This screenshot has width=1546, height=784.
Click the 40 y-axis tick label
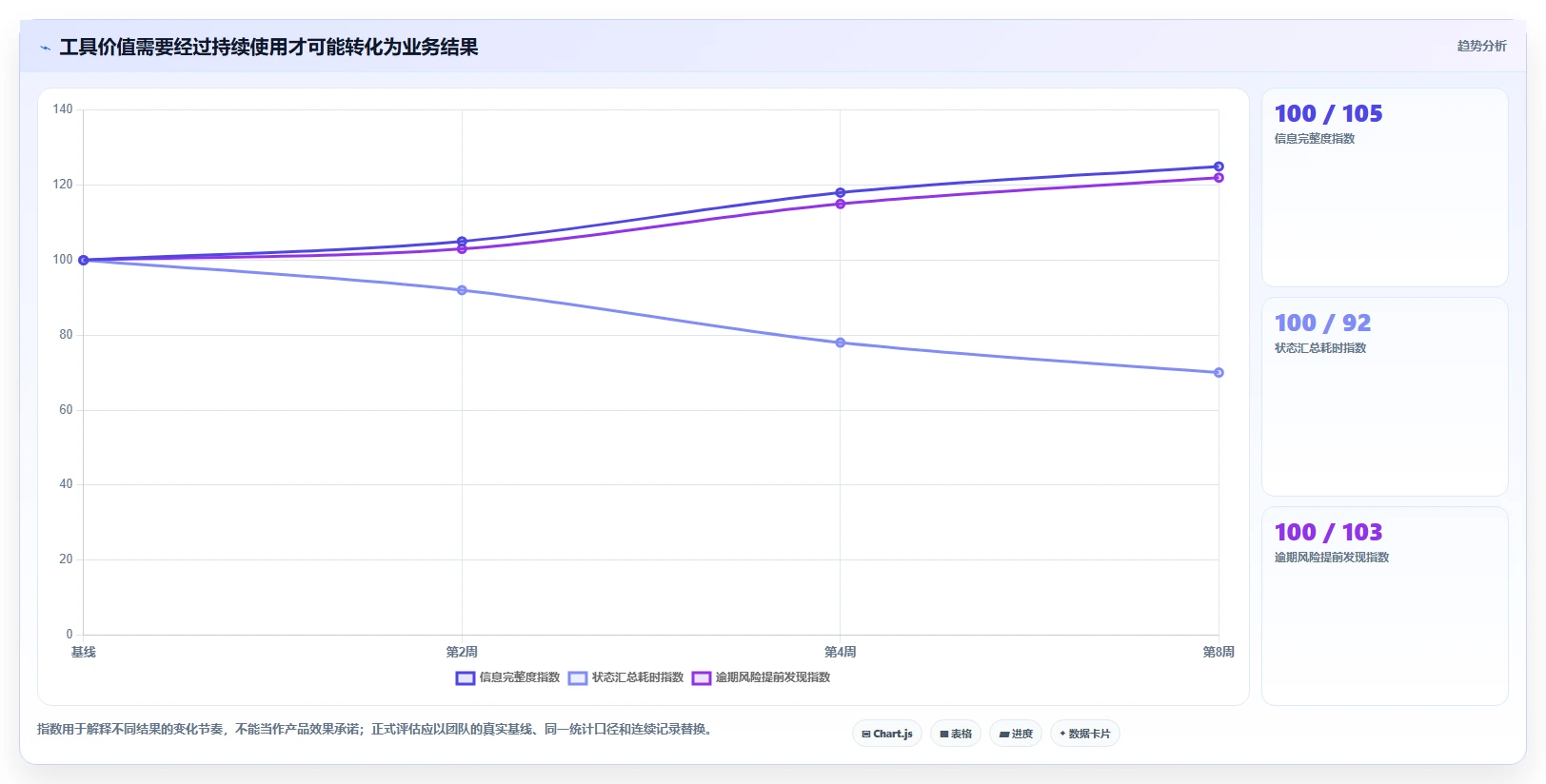tap(66, 484)
